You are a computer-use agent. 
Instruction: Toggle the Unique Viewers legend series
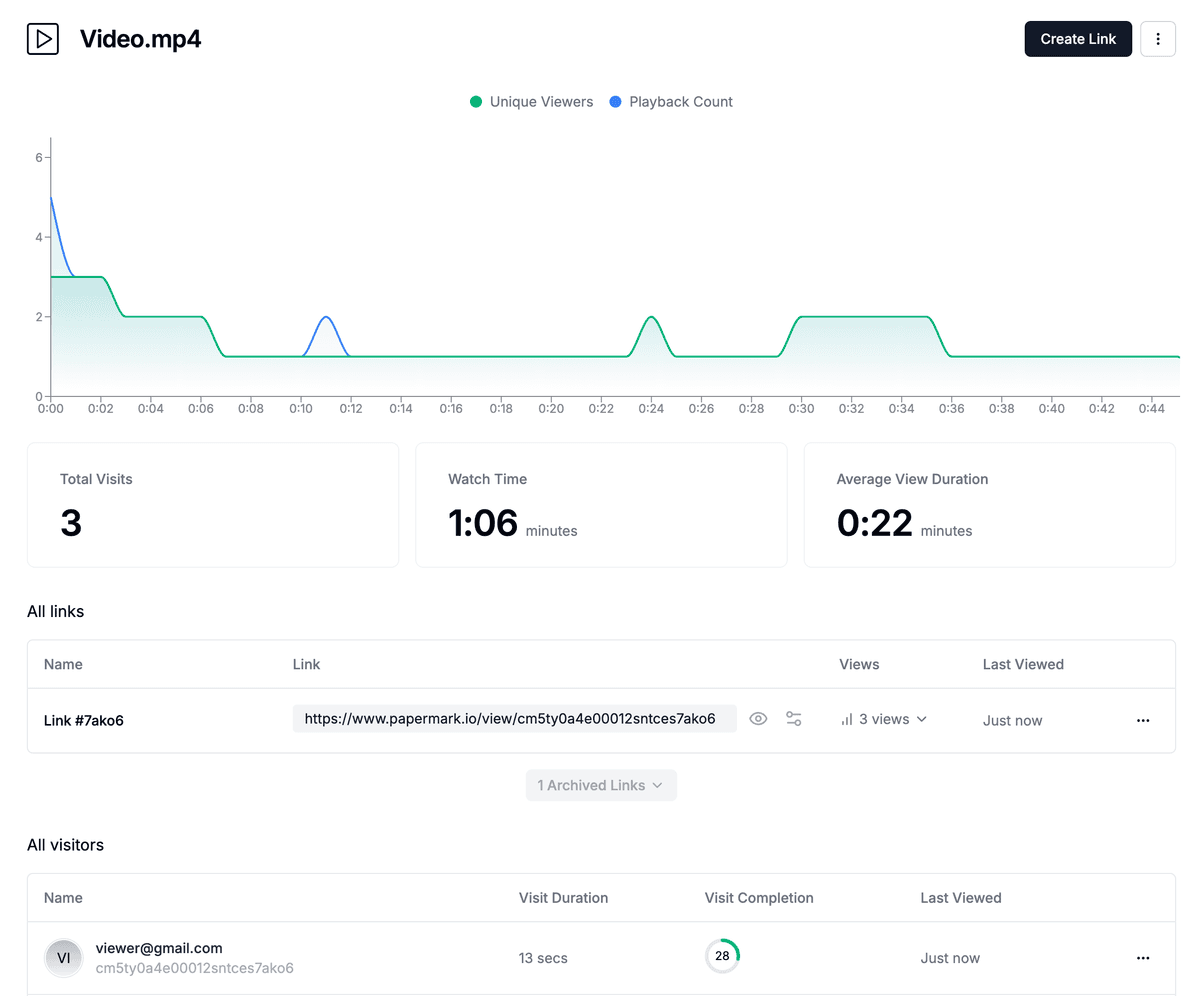tap(531, 102)
